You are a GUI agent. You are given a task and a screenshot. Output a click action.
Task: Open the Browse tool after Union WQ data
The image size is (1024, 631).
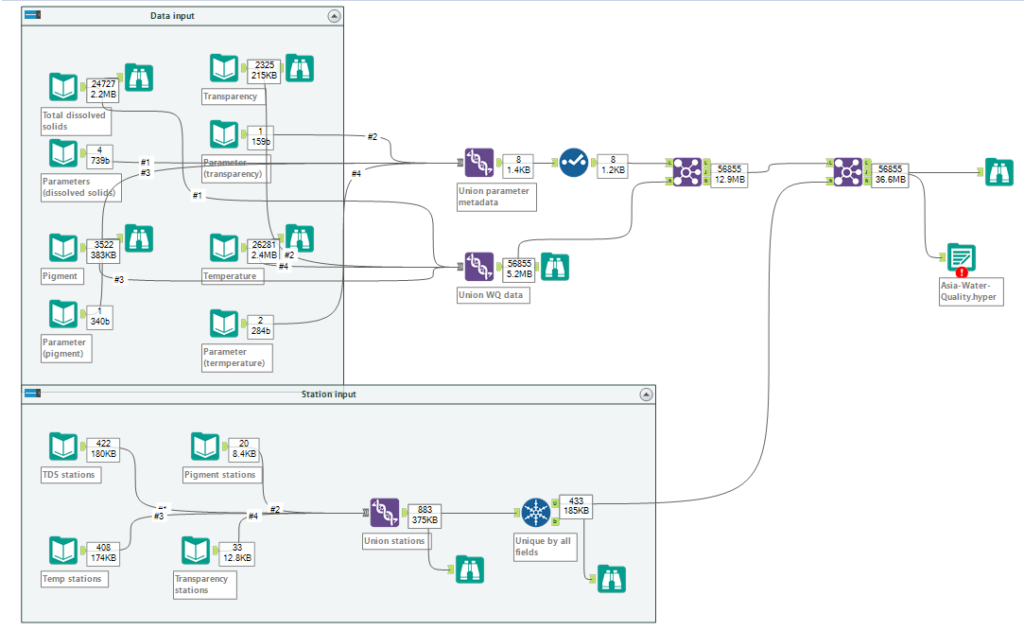coord(555,267)
